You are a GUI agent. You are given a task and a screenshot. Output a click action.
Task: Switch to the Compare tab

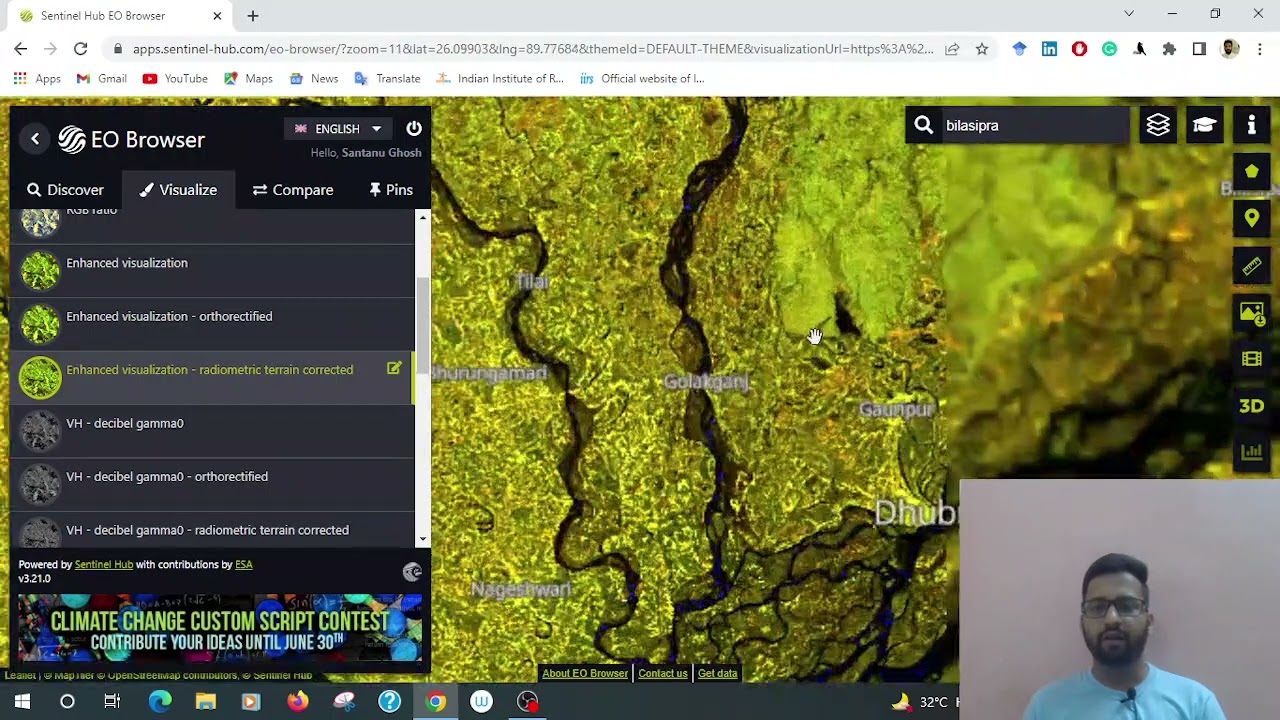pos(293,190)
